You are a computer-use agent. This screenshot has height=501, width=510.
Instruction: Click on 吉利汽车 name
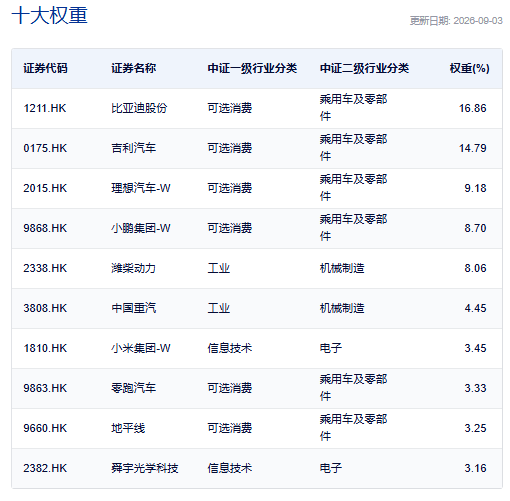(133, 148)
